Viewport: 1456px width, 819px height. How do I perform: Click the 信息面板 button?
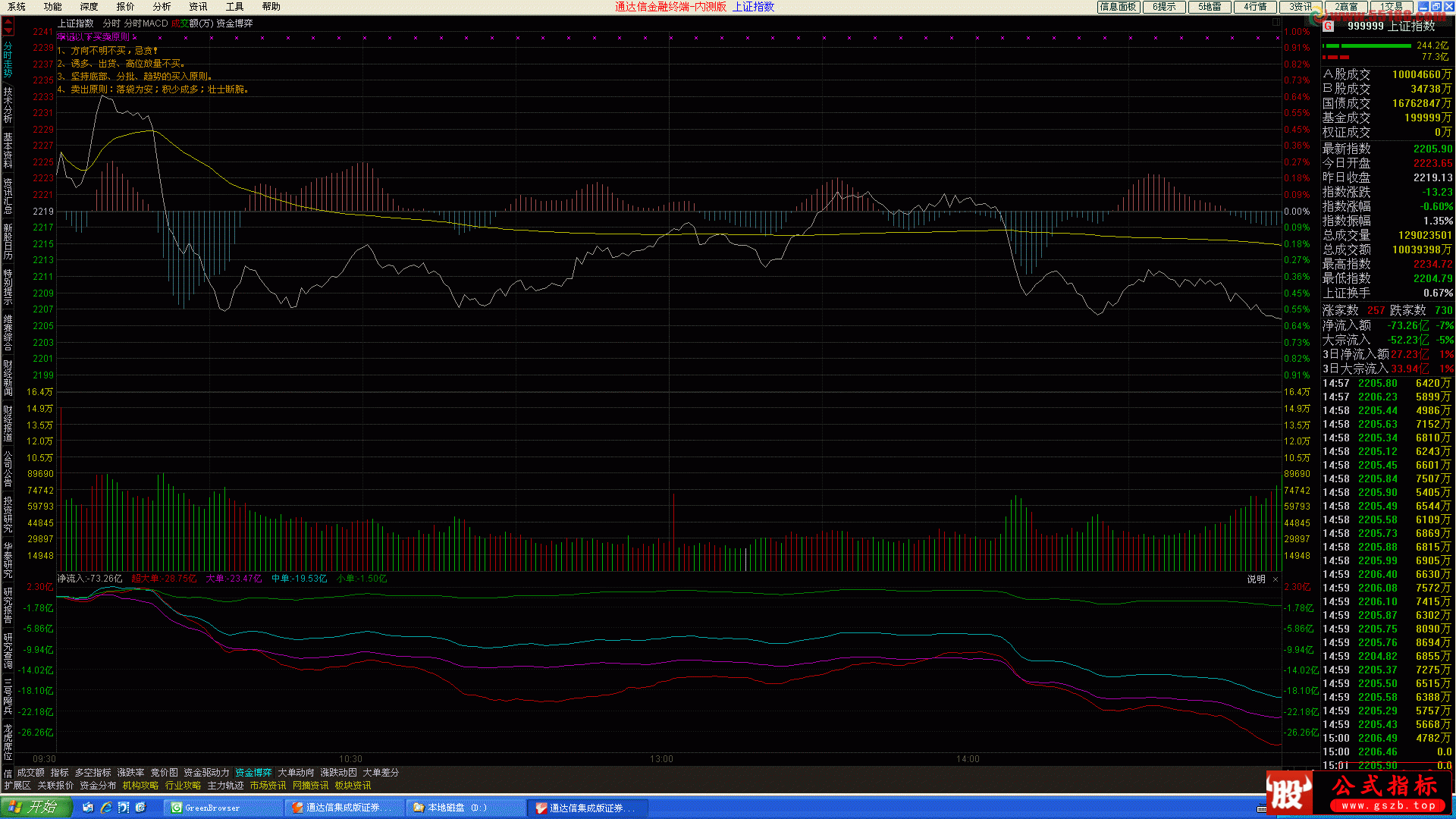click(1119, 7)
